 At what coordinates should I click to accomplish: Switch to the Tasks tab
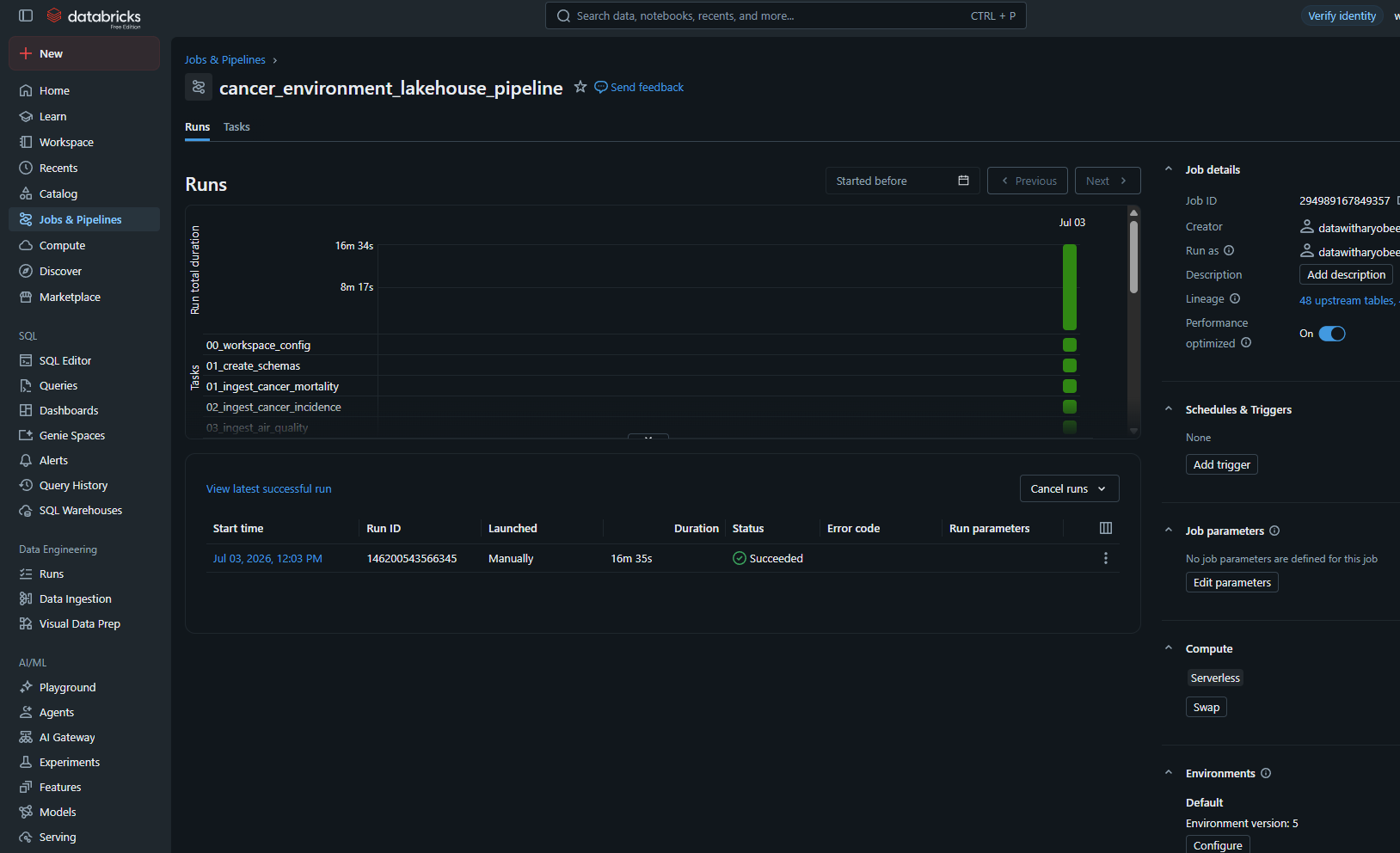pos(236,126)
